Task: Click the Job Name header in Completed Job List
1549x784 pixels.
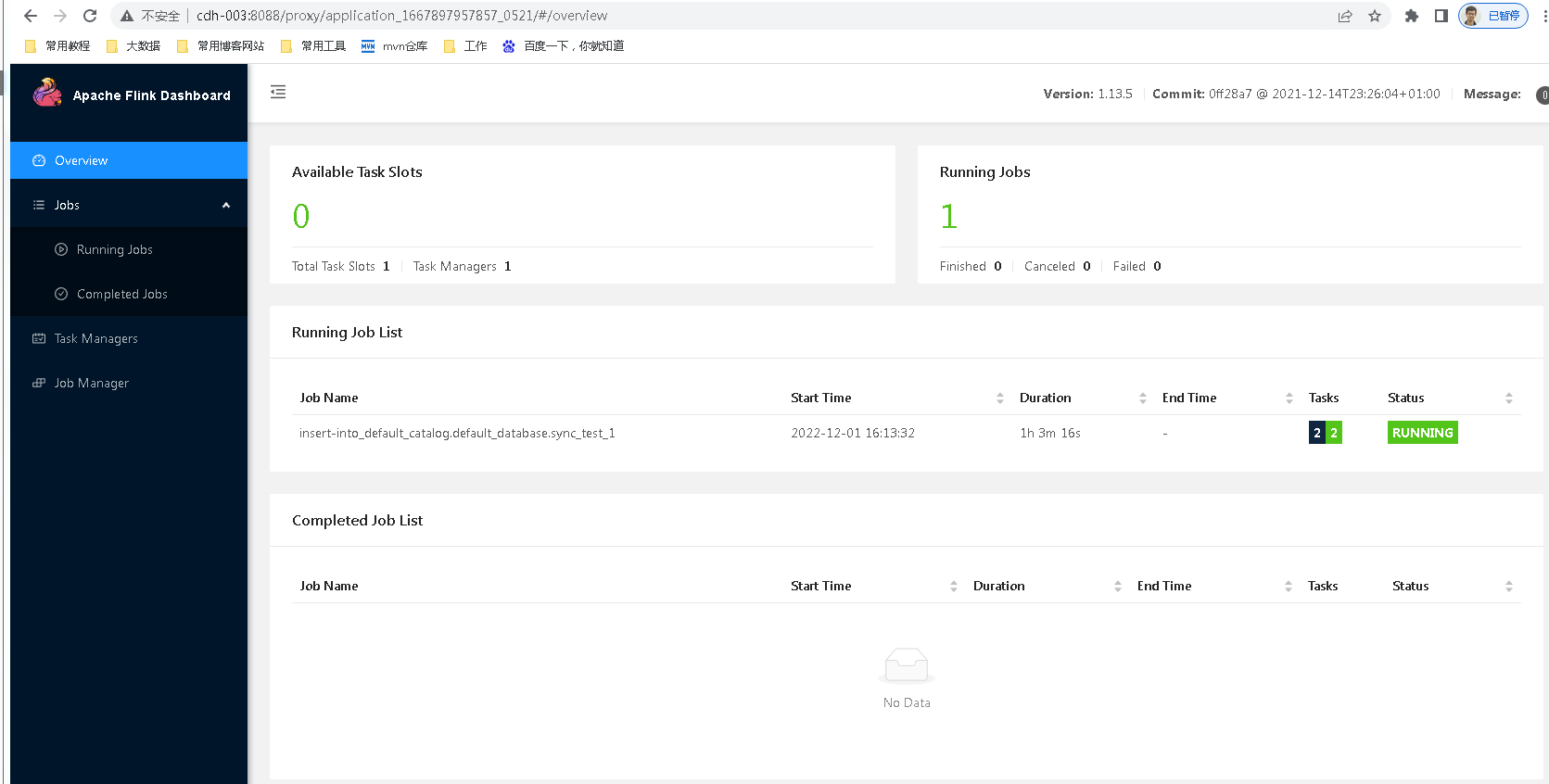Action: (329, 586)
